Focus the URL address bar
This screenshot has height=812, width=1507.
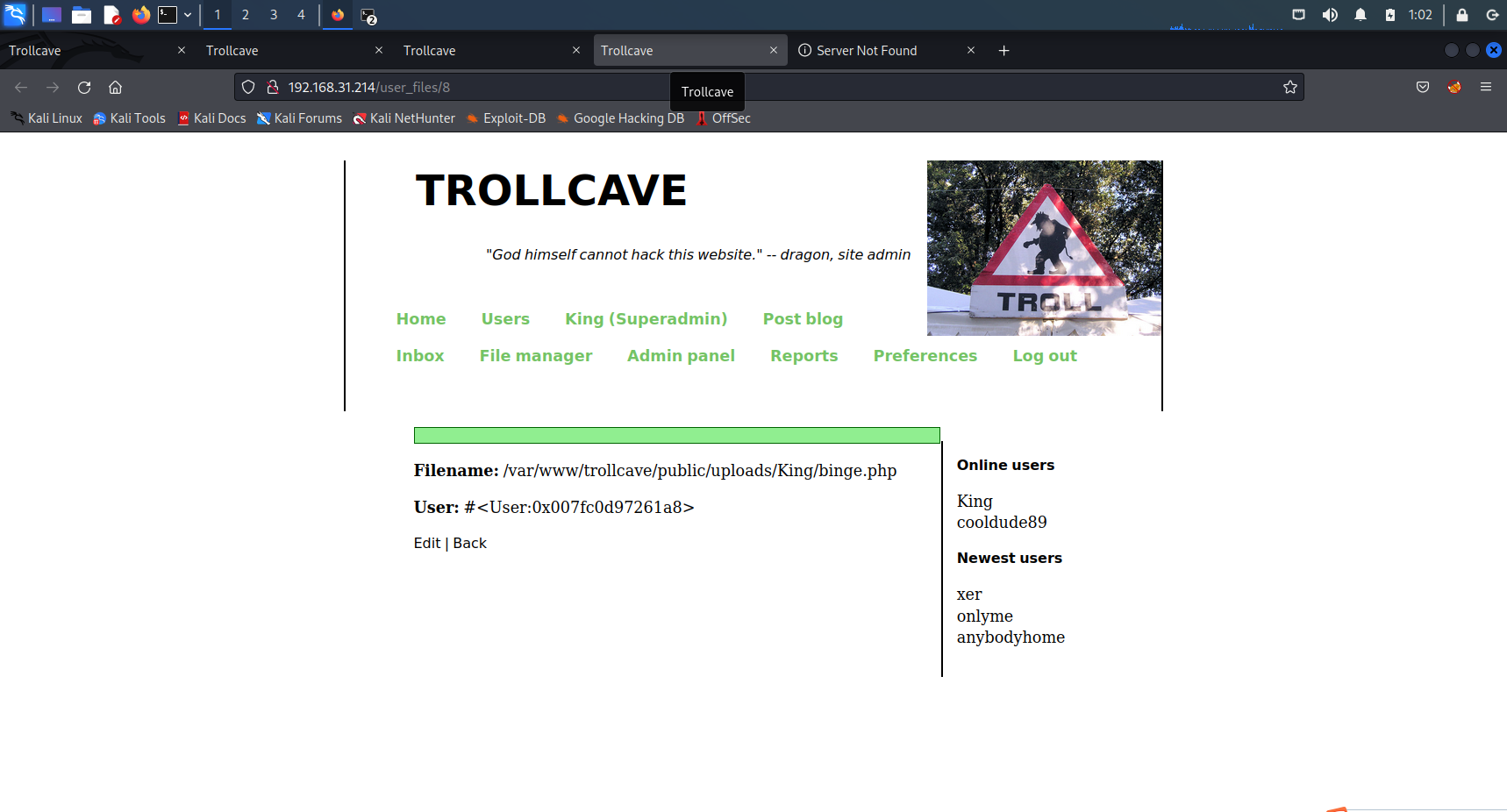[768, 87]
